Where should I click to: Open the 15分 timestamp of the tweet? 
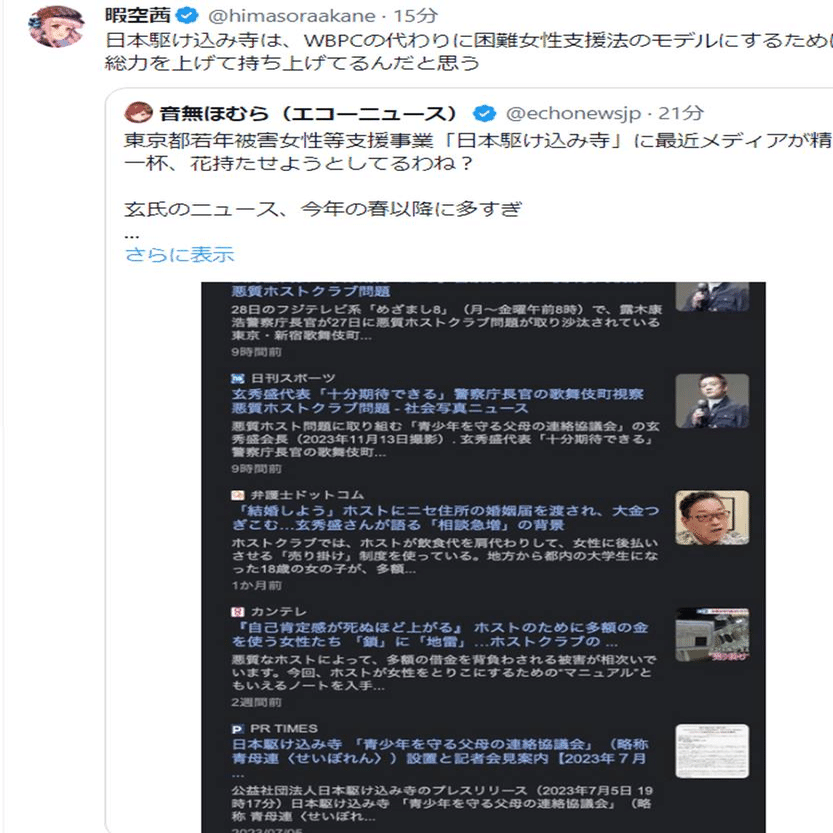pyautogui.click(x=415, y=16)
